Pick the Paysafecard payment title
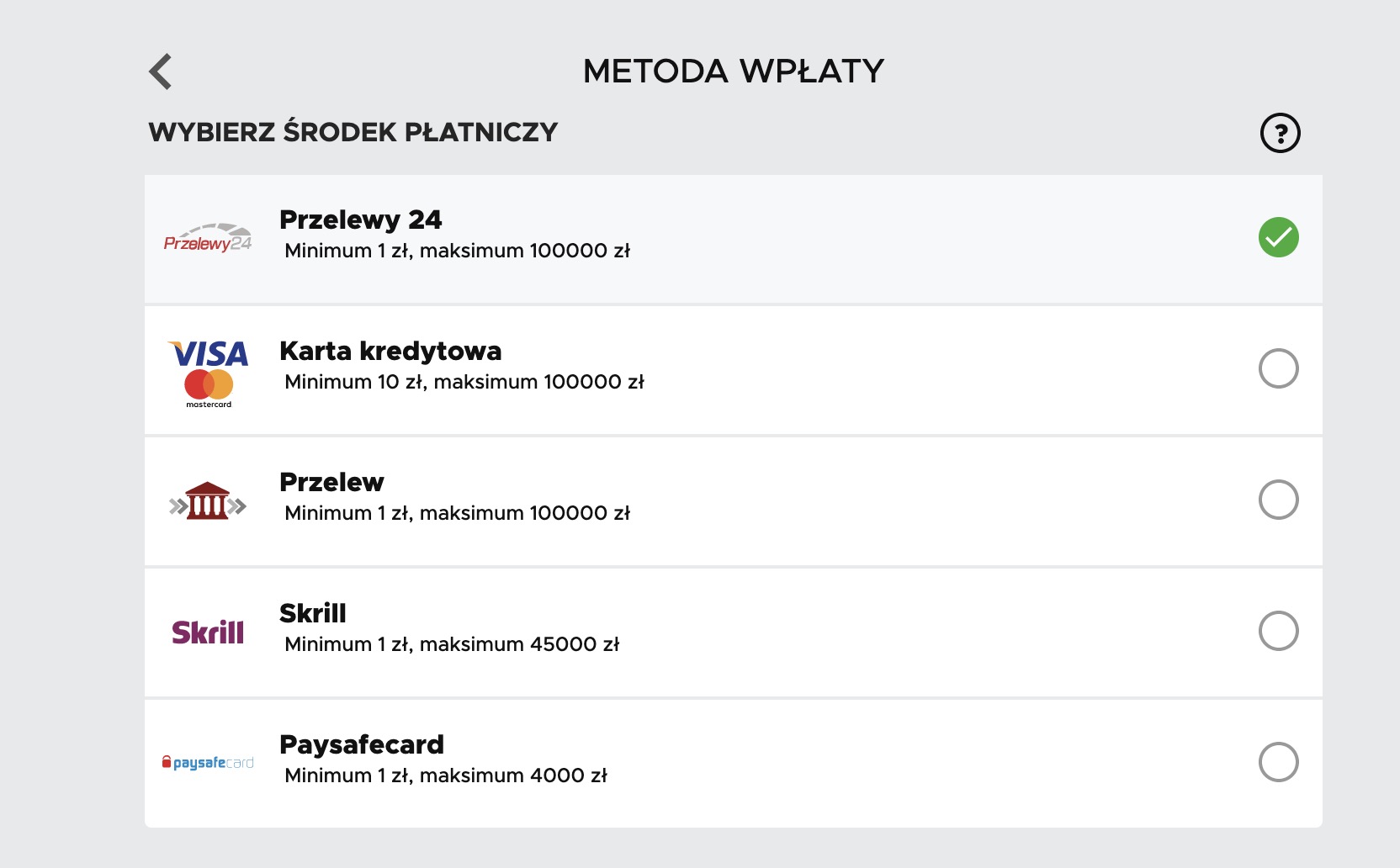 click(x=362, y=745)
